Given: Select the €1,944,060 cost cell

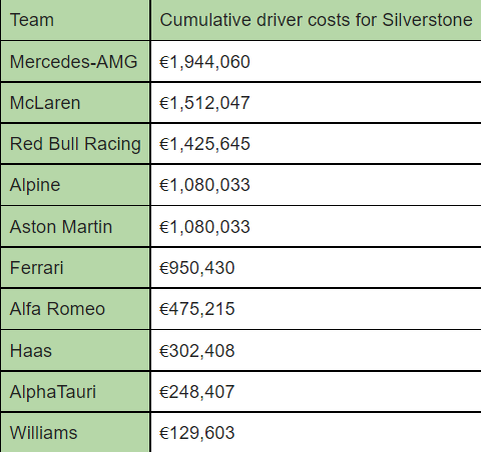Looking at the screenshot, I should click(x=316, y=62).
